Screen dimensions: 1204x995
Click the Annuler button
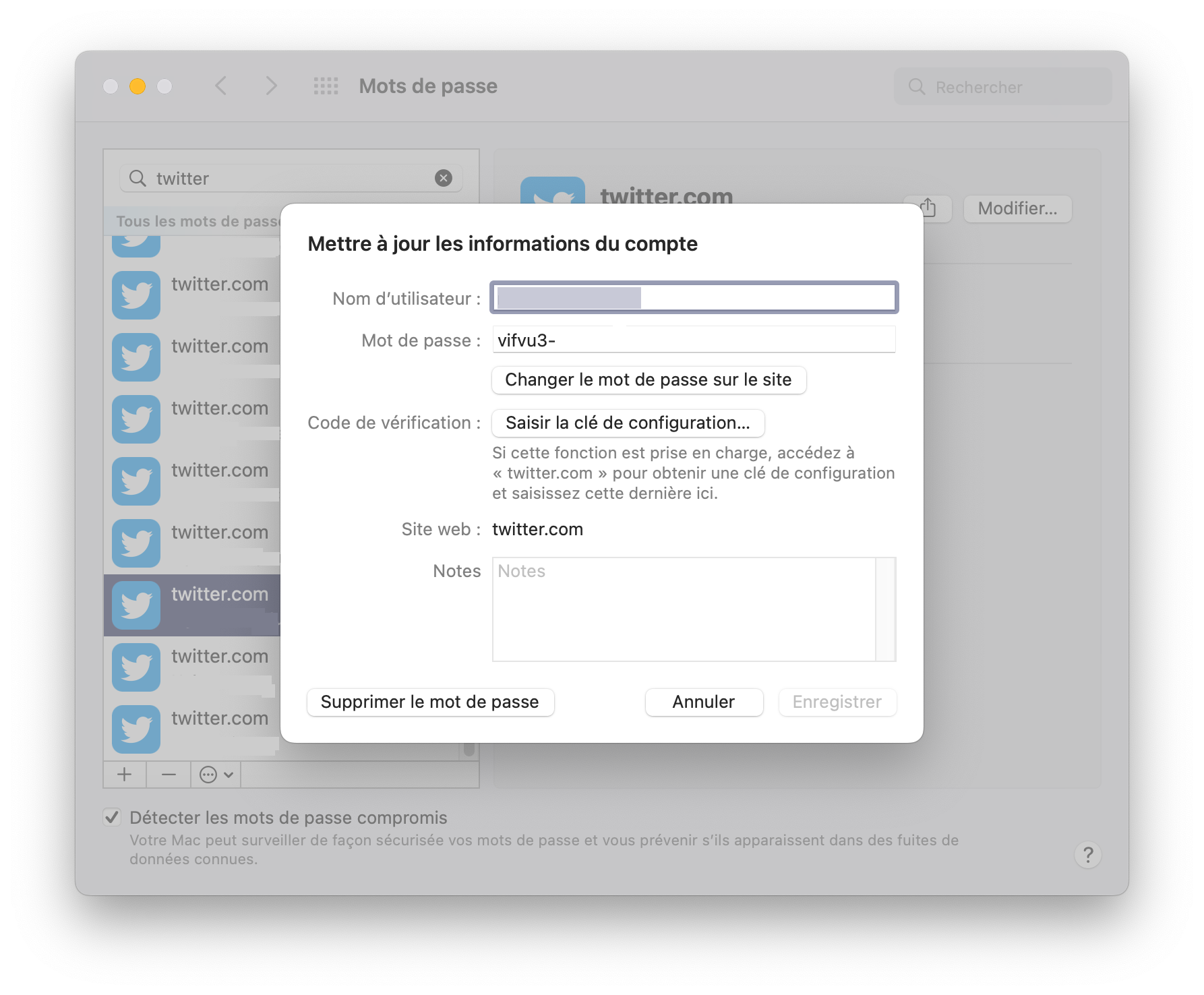[x=704, y=702]
